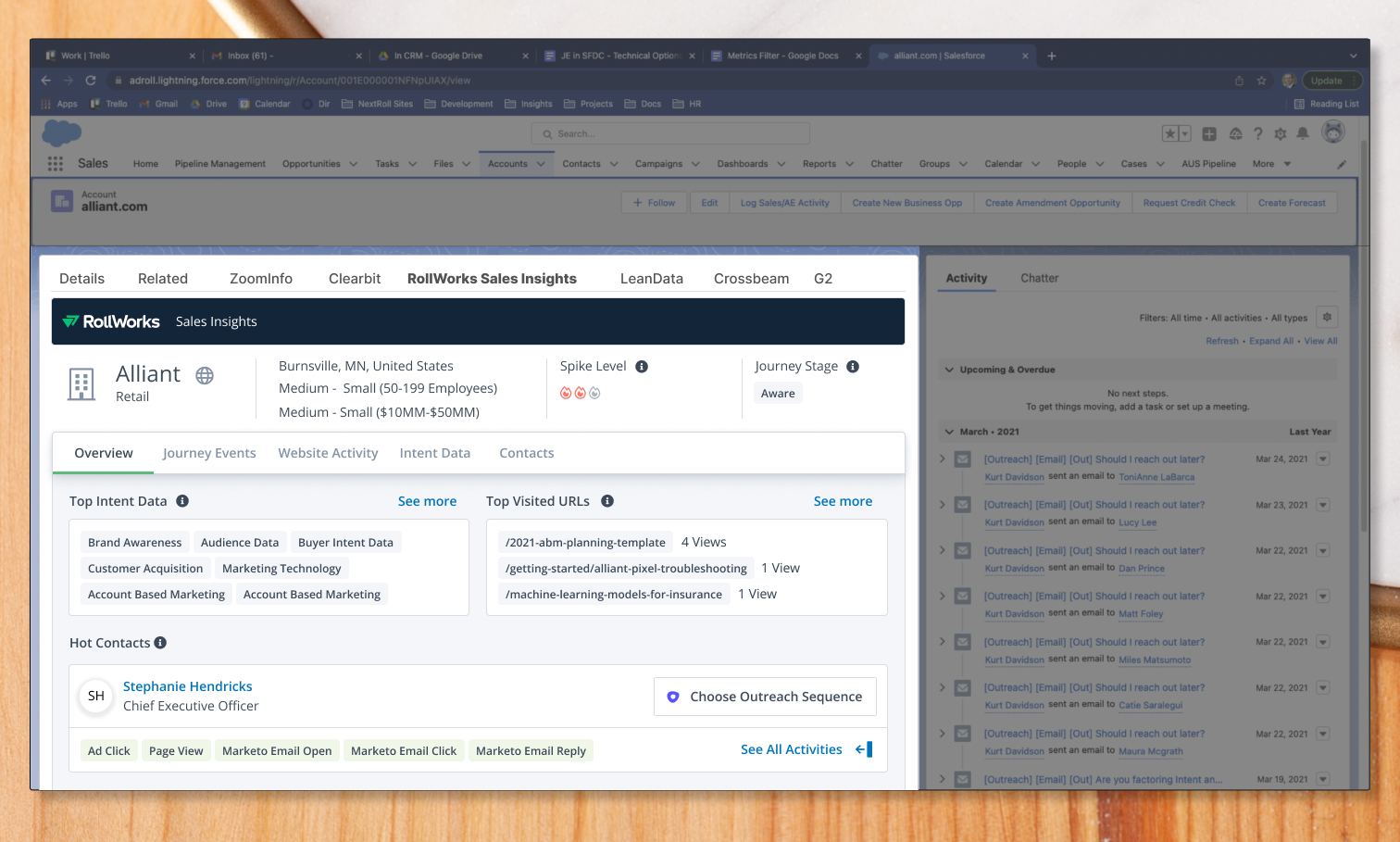The width and height of the screenshot is (1400, 842).
Task: Click the Hot Contacts info icon
Action: pos(160,643)
